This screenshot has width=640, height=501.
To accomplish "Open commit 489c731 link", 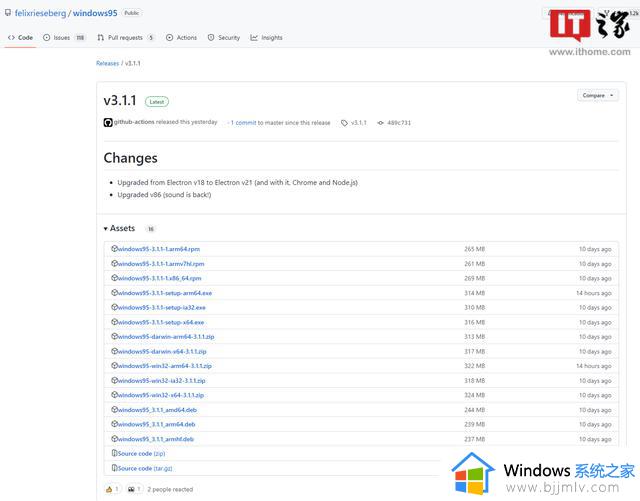I will [399, 122].
